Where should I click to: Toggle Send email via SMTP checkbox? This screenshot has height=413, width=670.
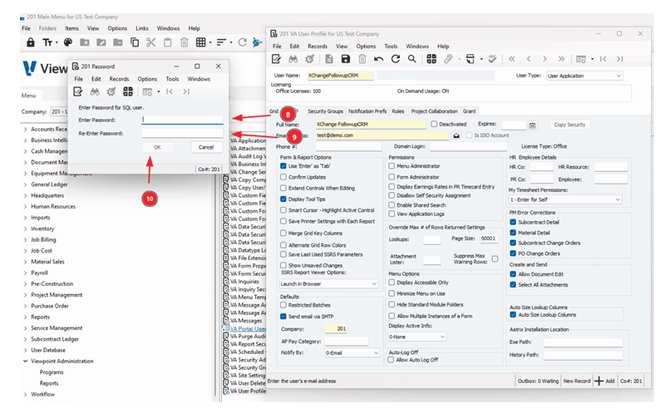point(283,316)
